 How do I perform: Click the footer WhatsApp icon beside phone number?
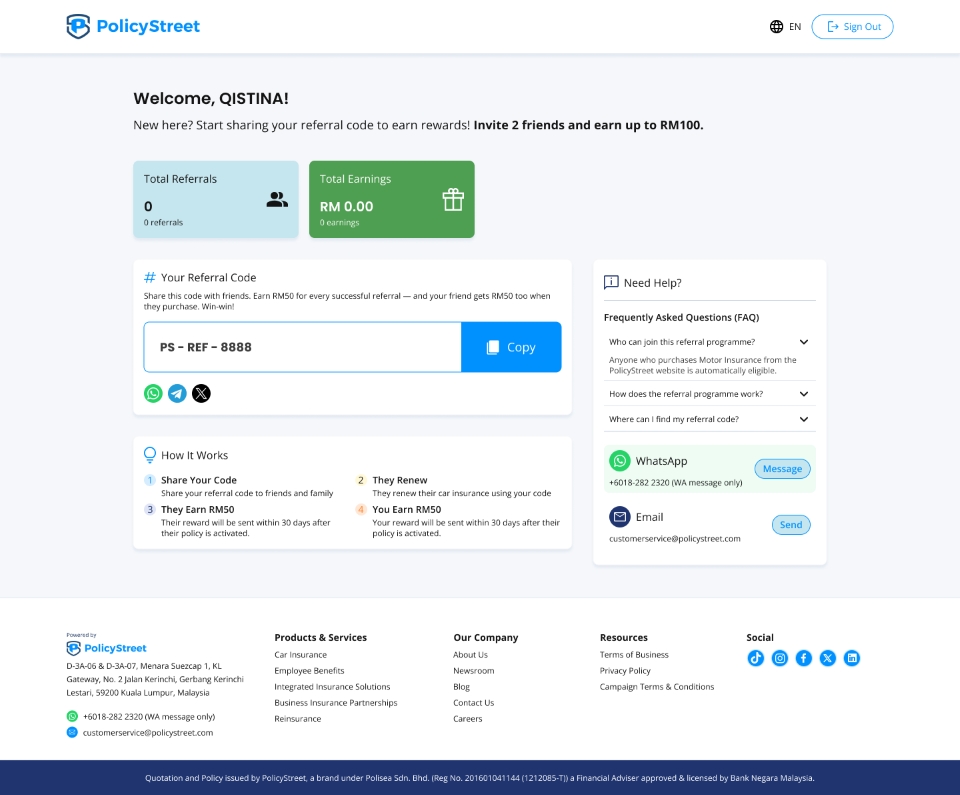coord(72,716)
